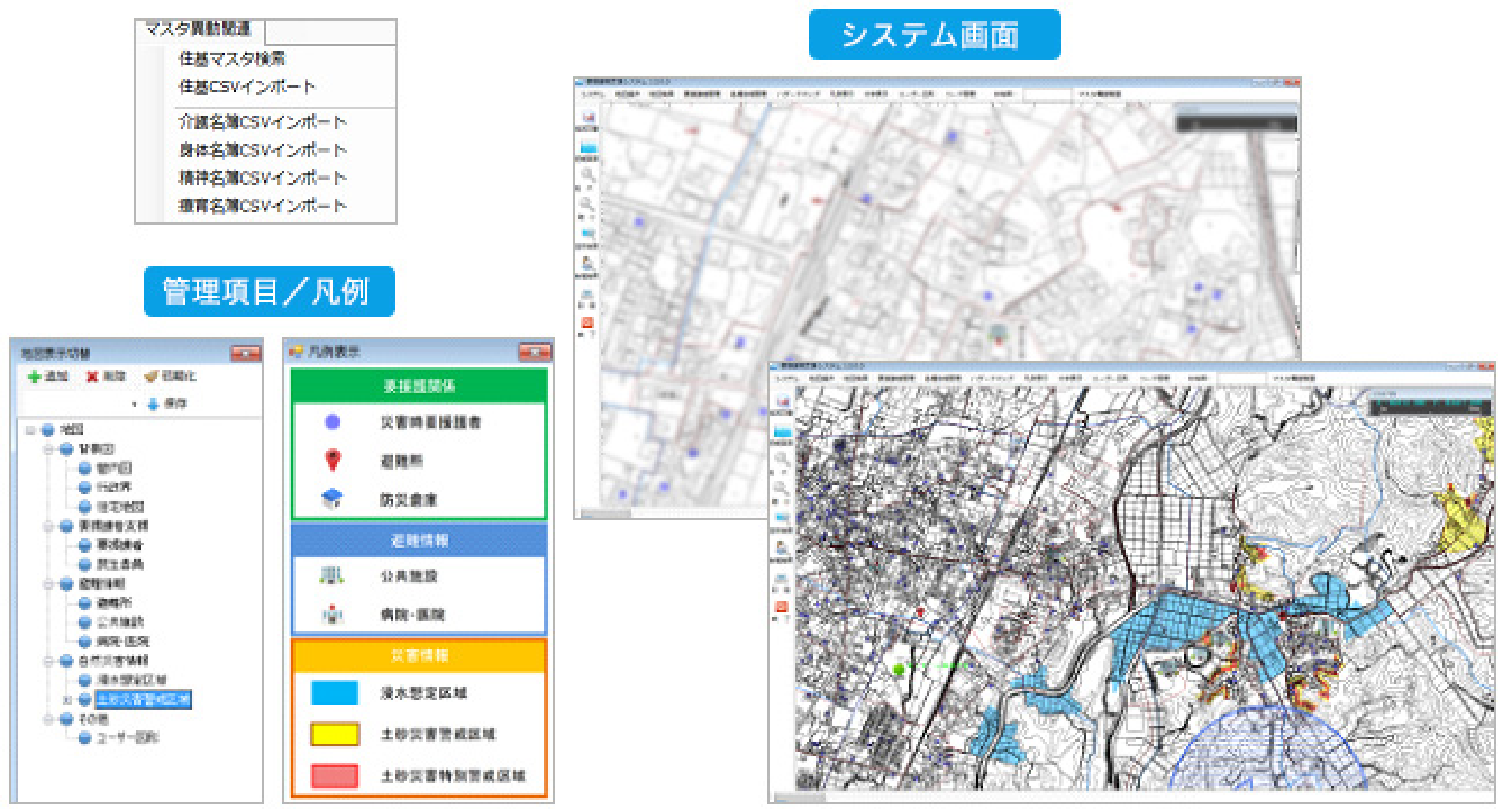The image size is (1512, 809).
Task: Select the 公共施設 tree item
Action: [119, 622]
